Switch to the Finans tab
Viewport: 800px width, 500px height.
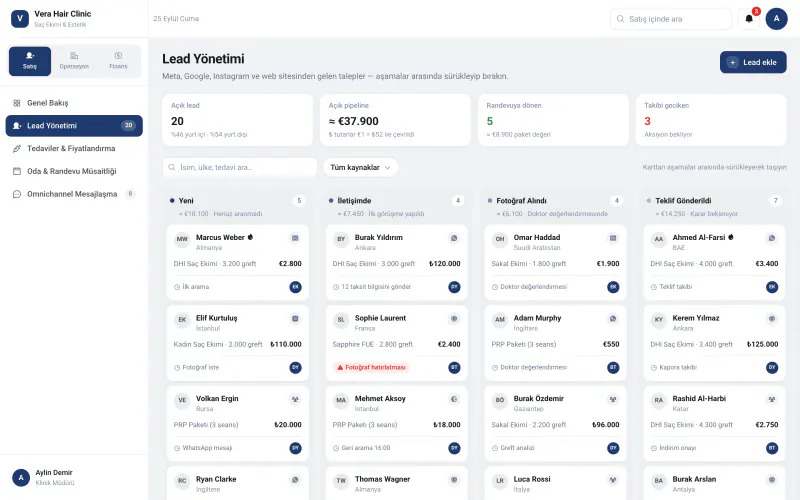118,61
